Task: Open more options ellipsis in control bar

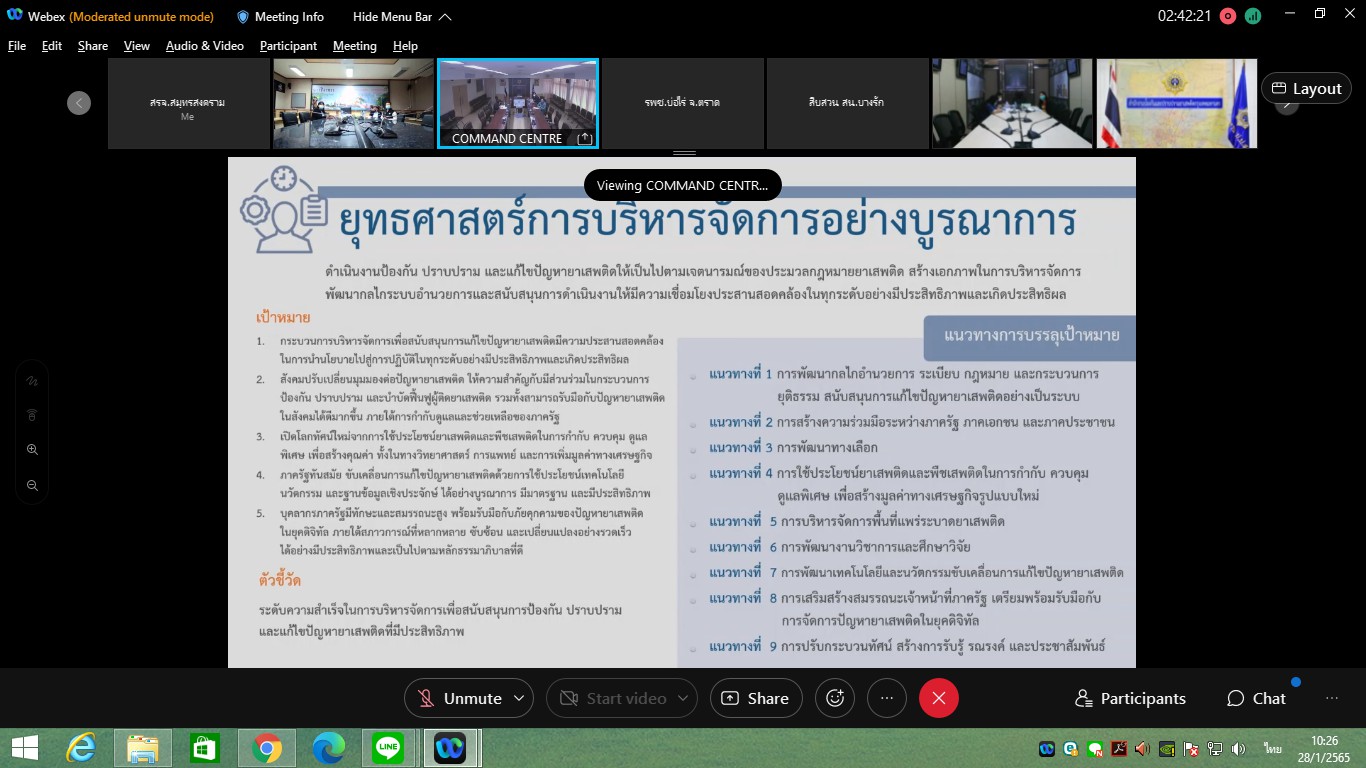Action: click(886, 698)
